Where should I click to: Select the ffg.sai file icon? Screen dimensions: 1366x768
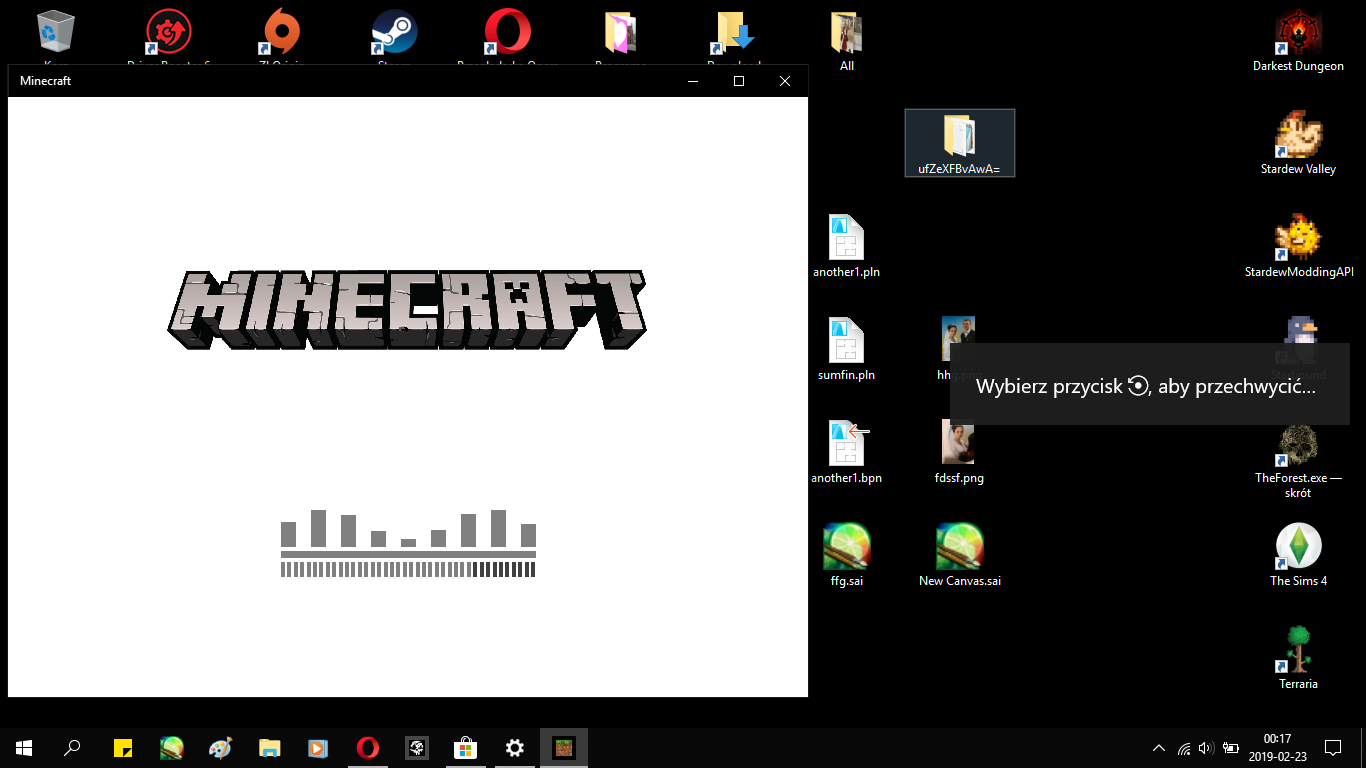[x=846, y=548]
